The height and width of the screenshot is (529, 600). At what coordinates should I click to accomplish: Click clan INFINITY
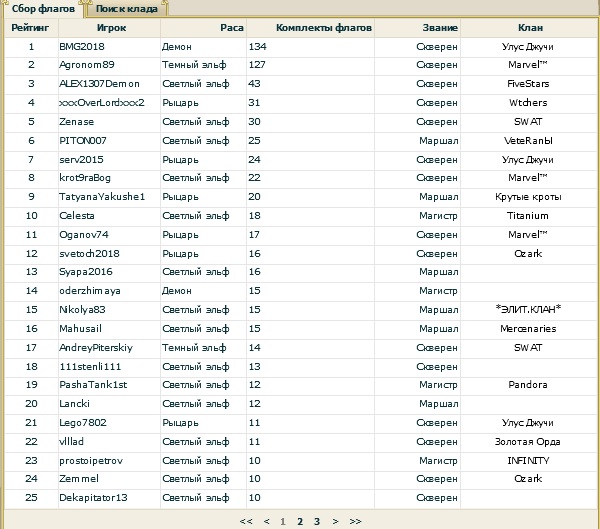528,460
